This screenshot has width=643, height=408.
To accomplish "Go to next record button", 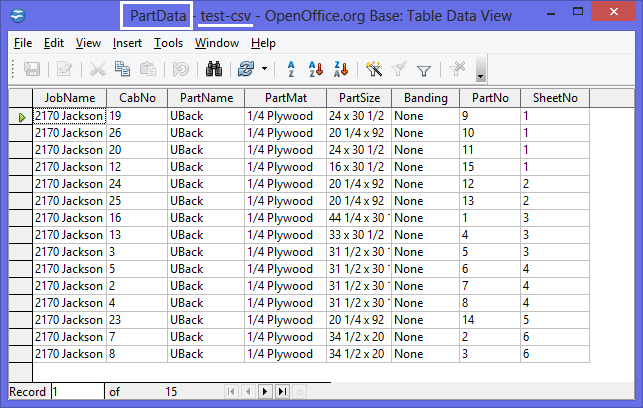I will point(265,392).
